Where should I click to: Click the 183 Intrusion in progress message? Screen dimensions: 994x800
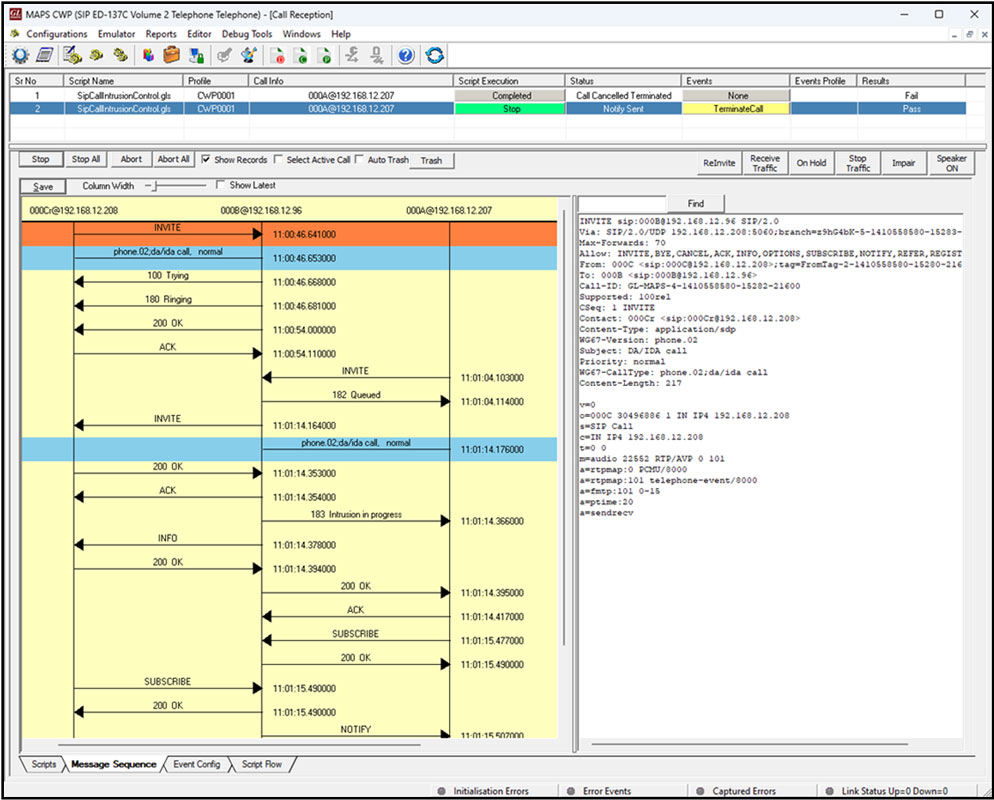pos(356,514)
